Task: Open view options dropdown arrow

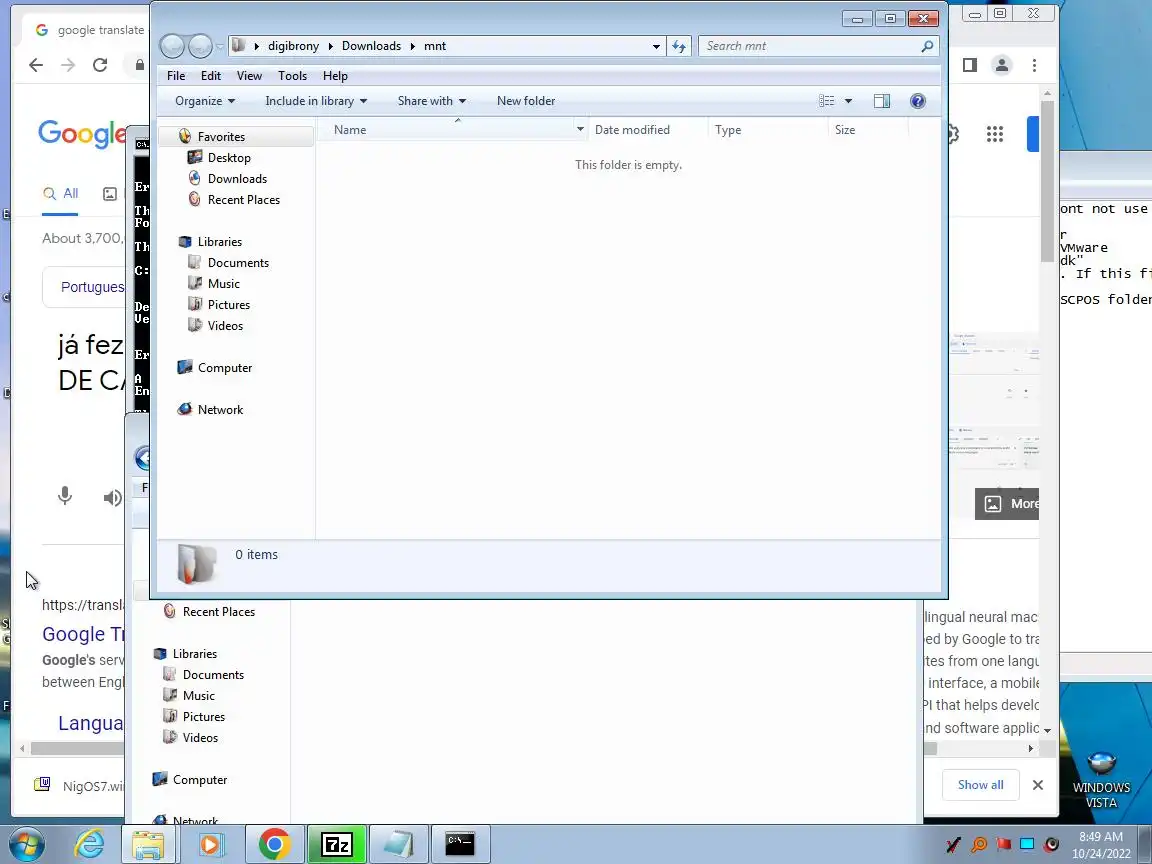Action: click(848, 101)
